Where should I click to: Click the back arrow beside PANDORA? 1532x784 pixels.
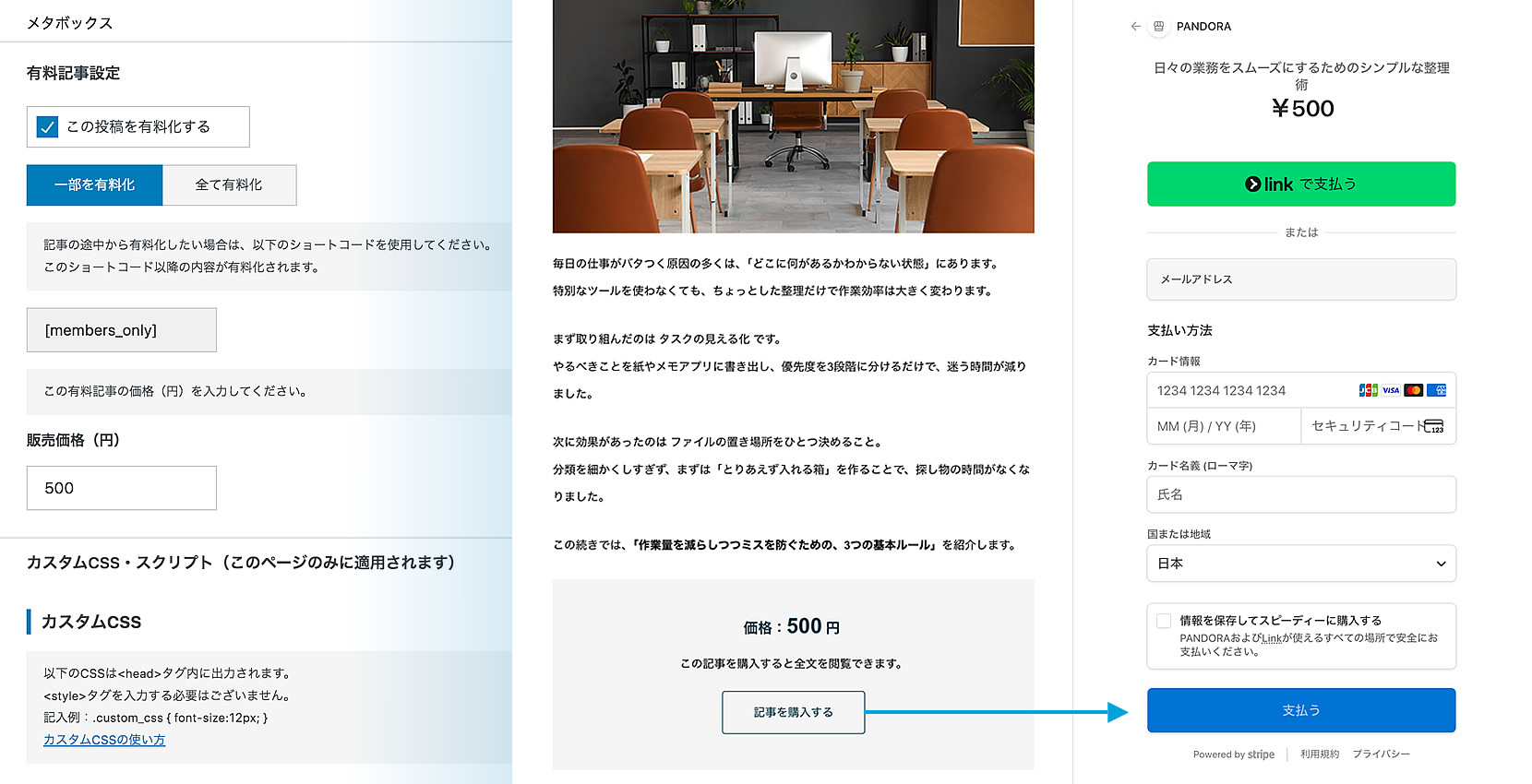1135,27
